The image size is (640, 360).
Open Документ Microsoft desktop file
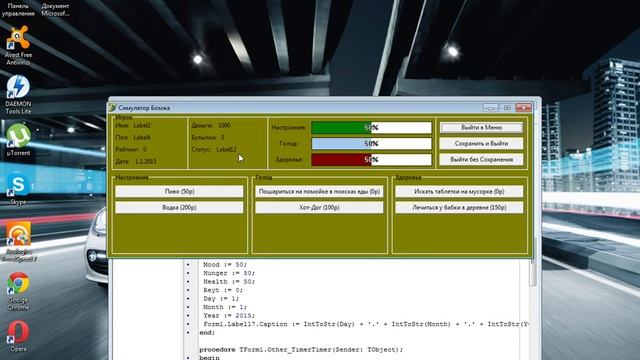coord(55,10)
